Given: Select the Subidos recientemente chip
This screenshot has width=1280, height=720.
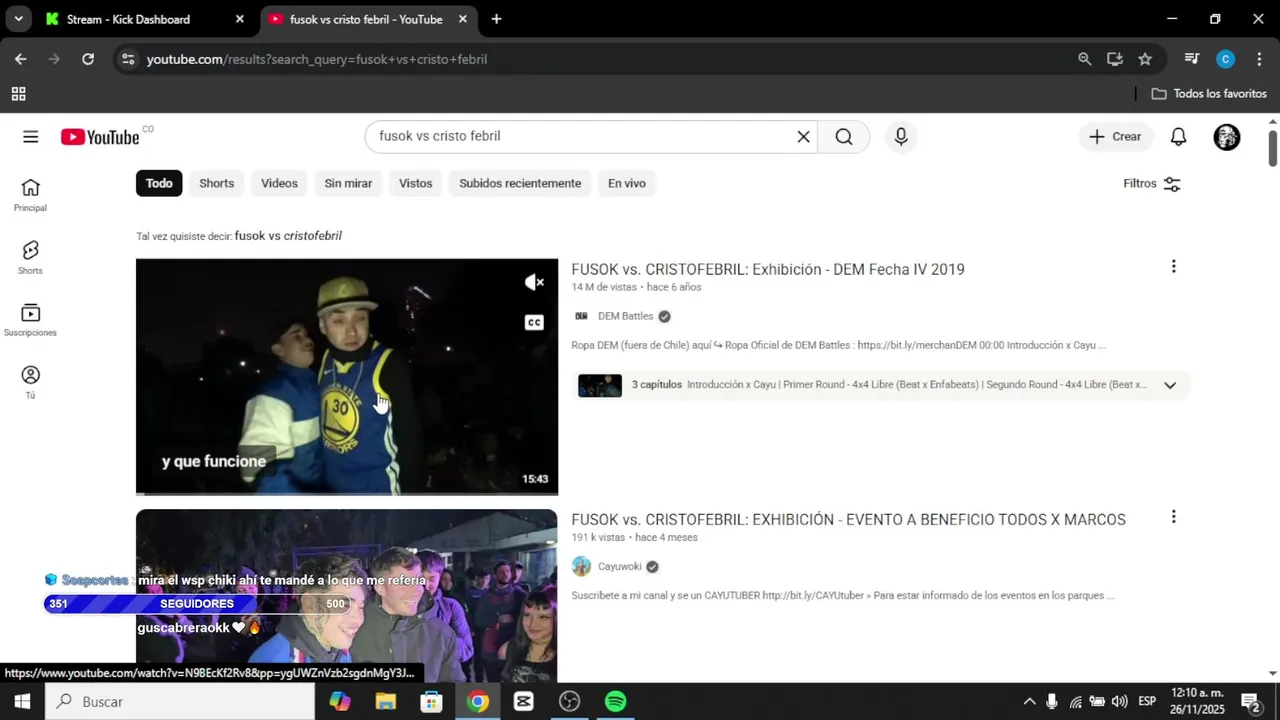Looking at the screenshot, I should coord(520,183).
